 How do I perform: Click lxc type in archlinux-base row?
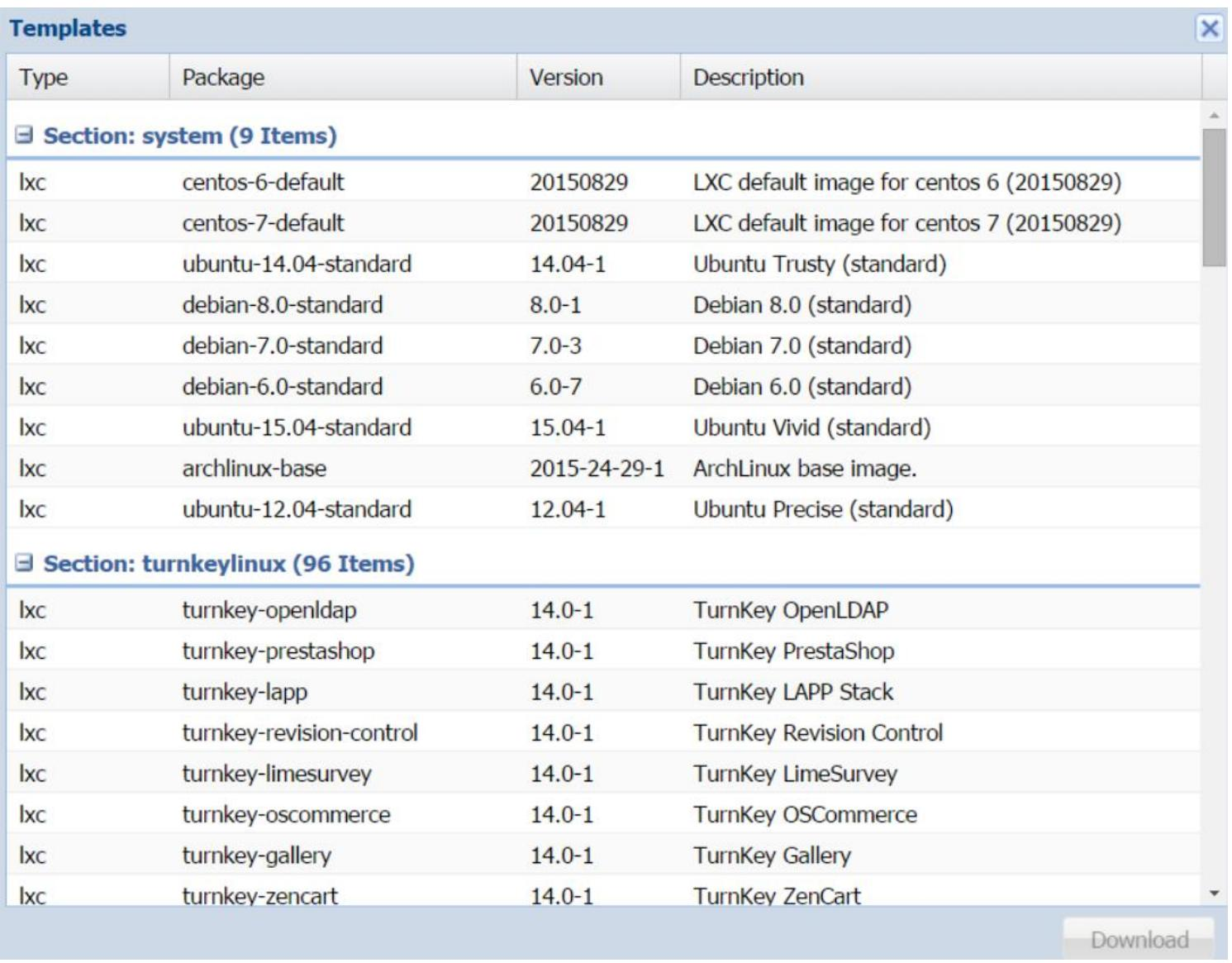click(x=32, y=469)
